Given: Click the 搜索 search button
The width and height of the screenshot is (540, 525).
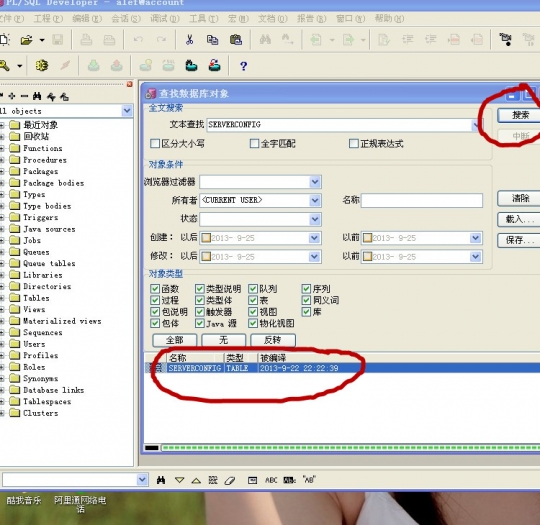Looking at the screenshot, I should (x=519, y=115).
